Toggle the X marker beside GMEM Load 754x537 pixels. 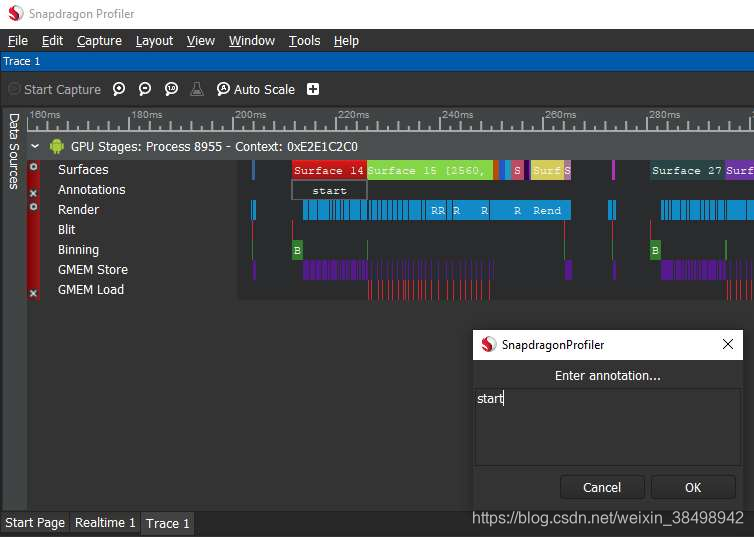click(x=33, y=293)
